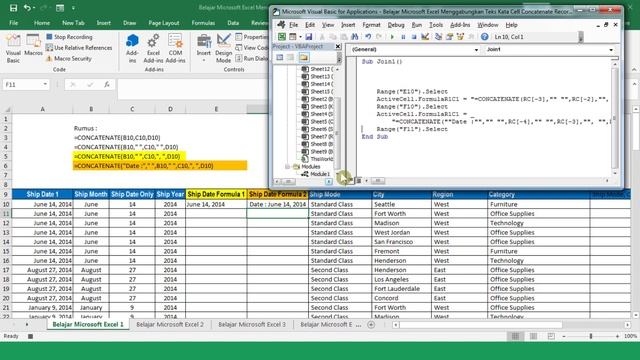Screen dimensions: 640x360
Task: Switch to Belajar Microsoft Excel 3 sheet
Action: 252,324
